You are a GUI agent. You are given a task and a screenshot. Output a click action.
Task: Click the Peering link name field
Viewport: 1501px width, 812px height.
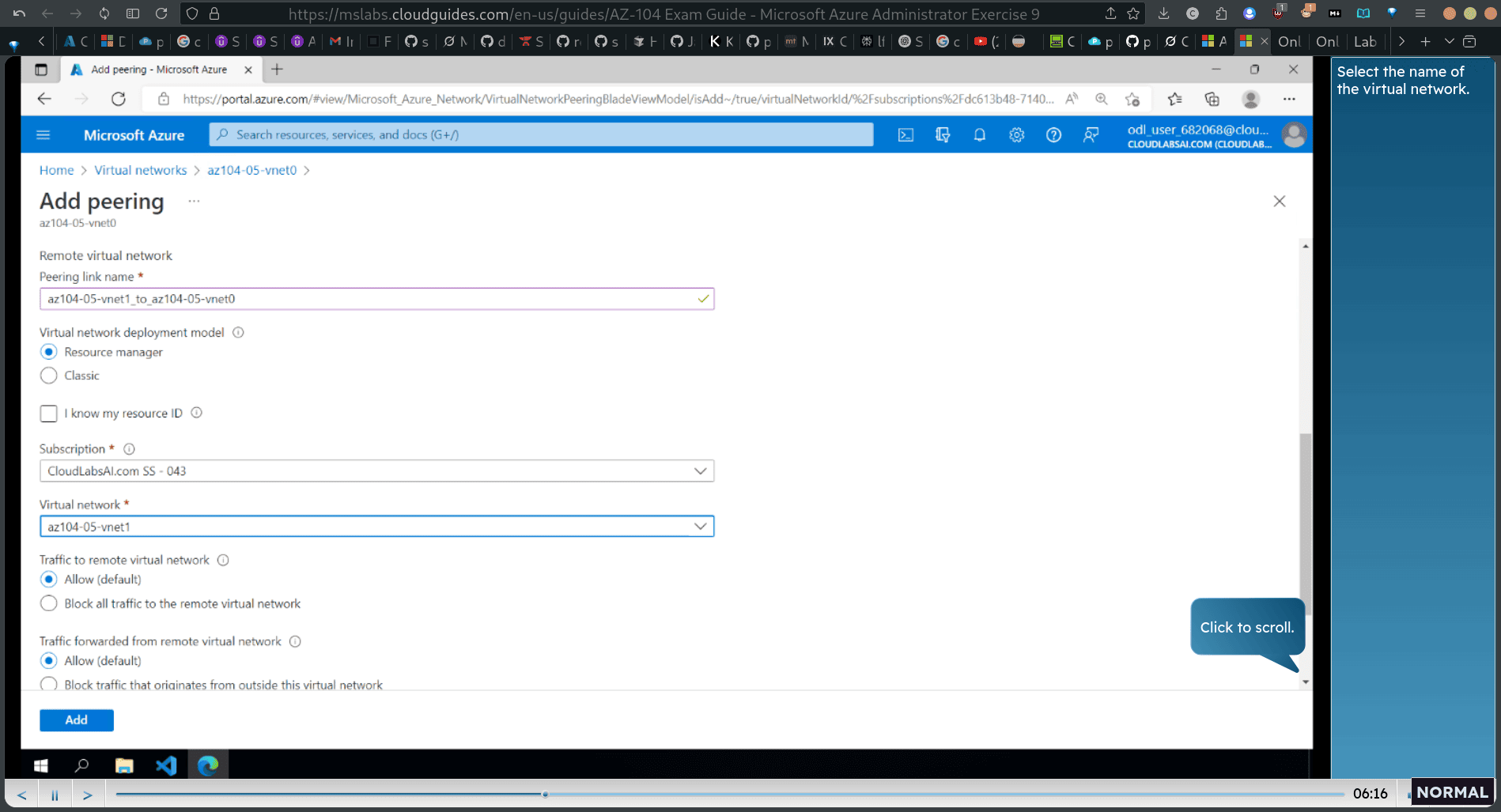(x=376, y=299)
